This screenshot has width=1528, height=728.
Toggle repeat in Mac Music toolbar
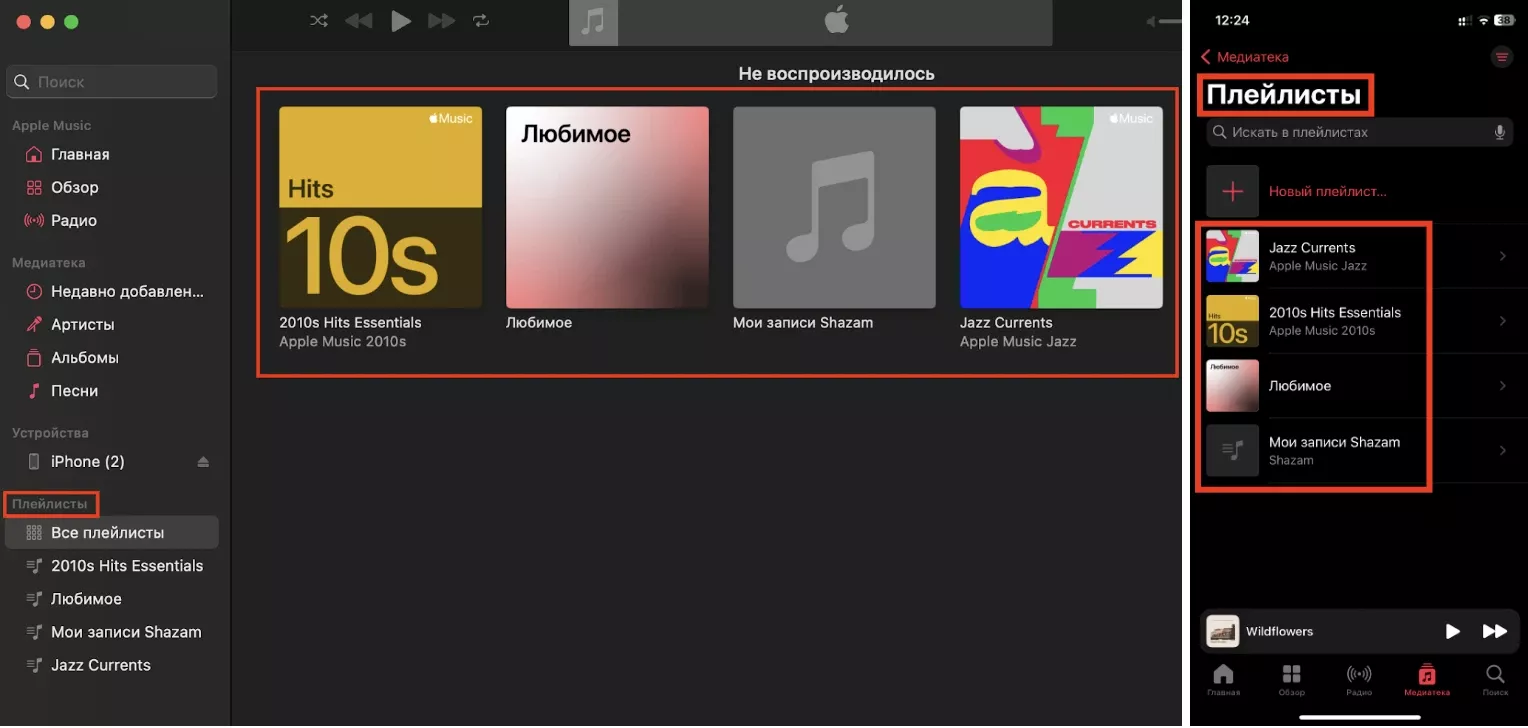[481, 20]
